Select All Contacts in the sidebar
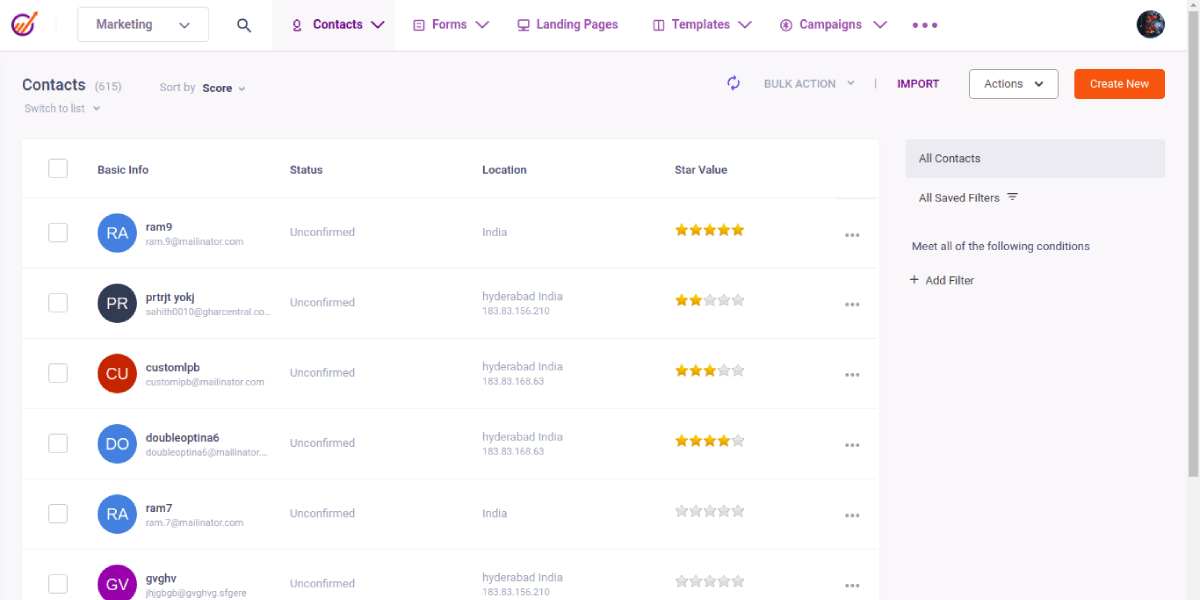The width and height of the screenshot is (1200, 600). coord(948,158)
